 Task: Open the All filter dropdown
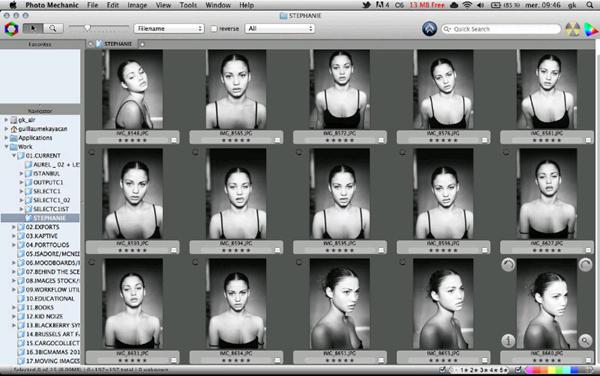(280, 29)
